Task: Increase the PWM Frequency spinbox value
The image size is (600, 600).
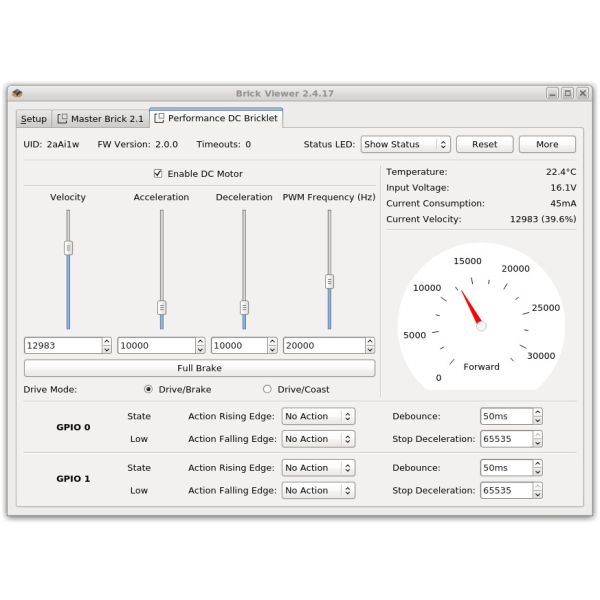Action: (370, 341)
